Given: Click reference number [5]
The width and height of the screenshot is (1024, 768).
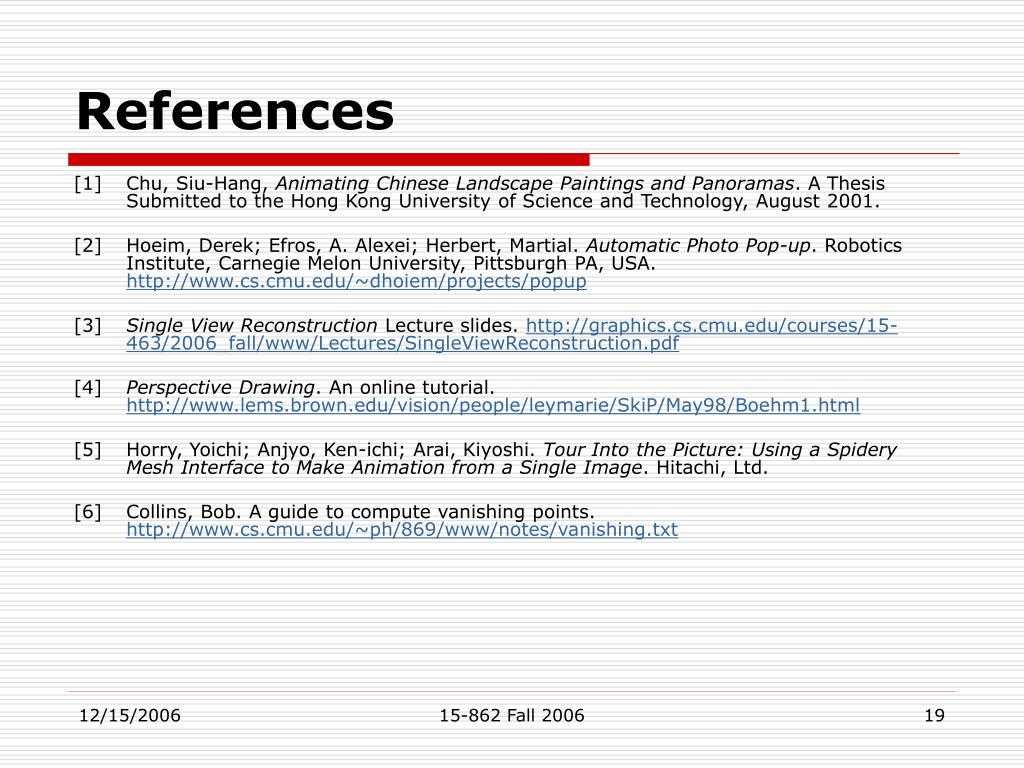Looking at the screenshot, I should point(88,449).
